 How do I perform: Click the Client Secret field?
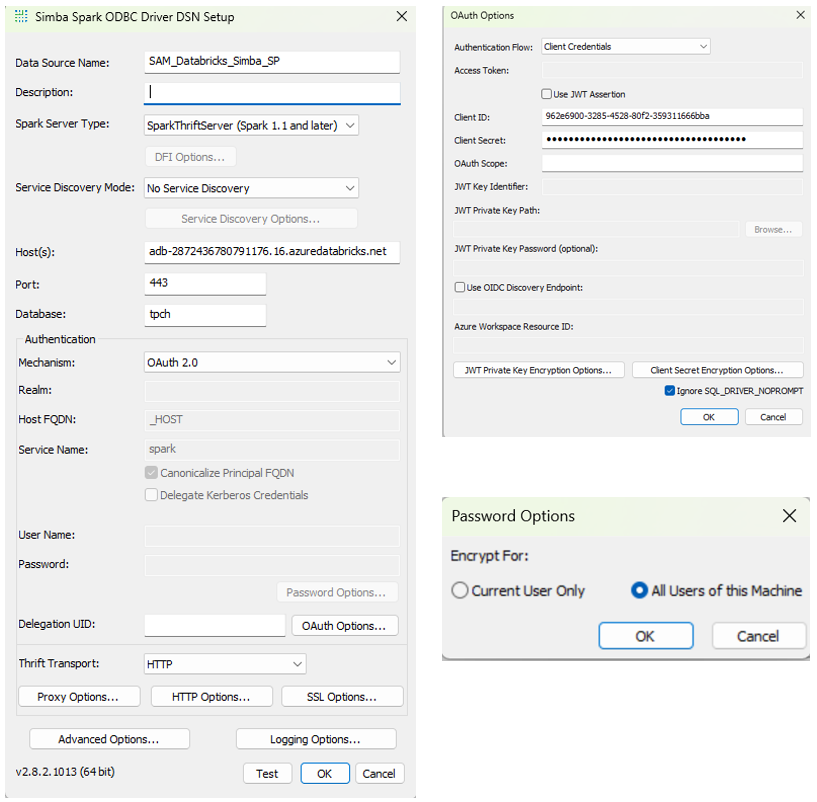click(x=672, y=140)
